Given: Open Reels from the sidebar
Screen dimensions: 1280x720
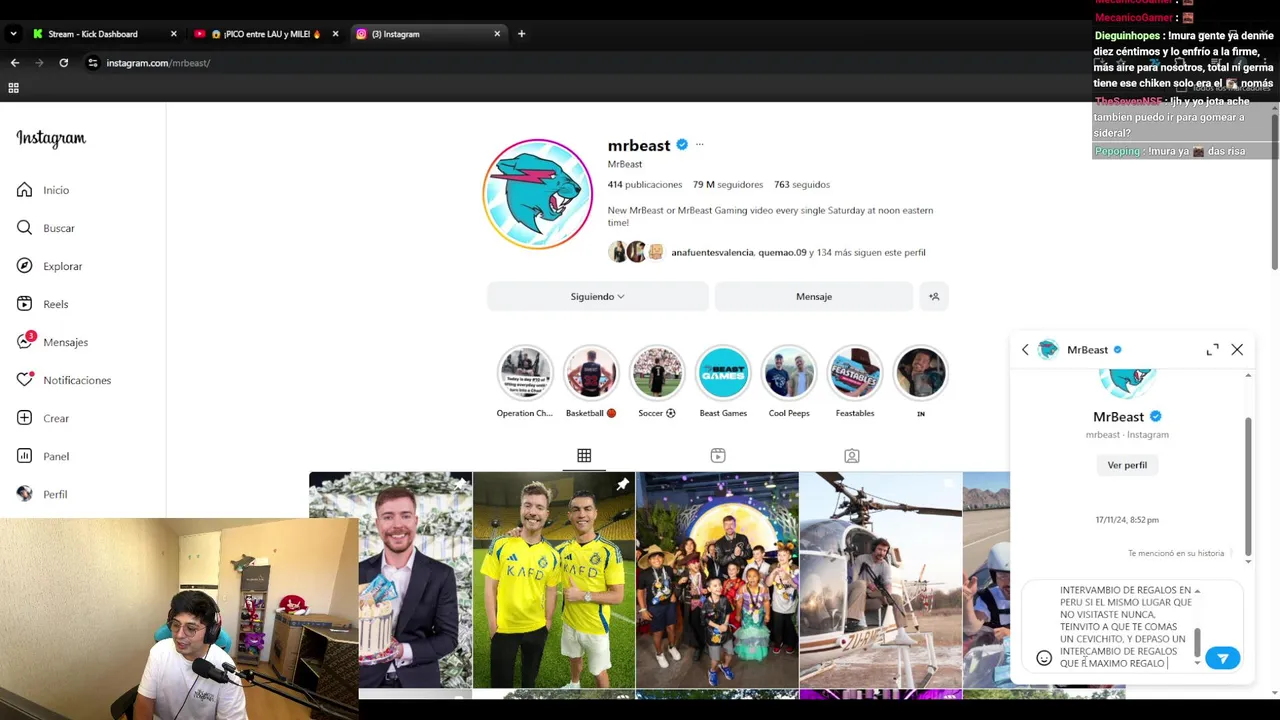Looking at the screenshot, I should [42, 304].
